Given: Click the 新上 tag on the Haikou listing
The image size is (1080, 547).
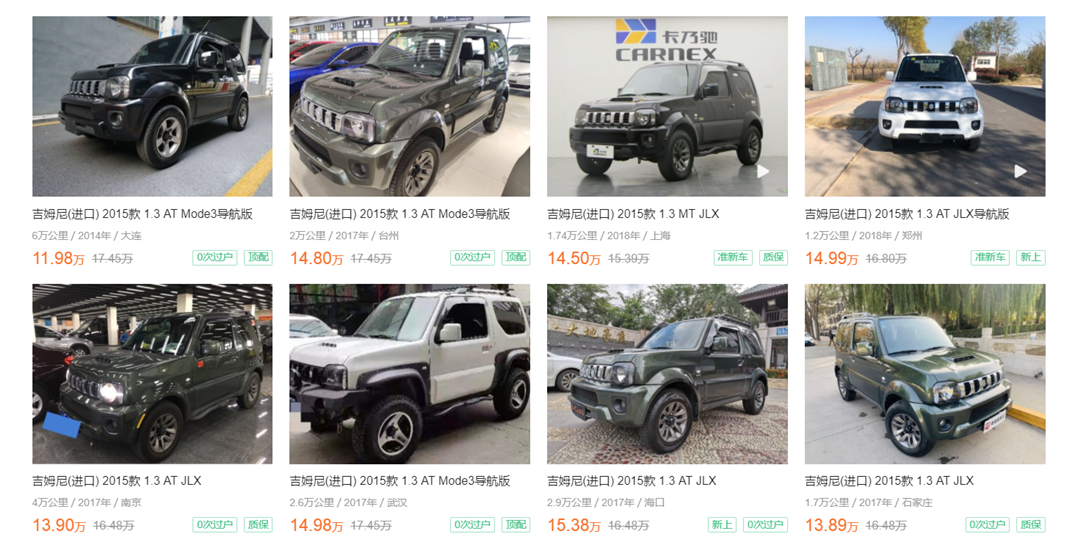Looking at the screenshot, I should point(722,525).
